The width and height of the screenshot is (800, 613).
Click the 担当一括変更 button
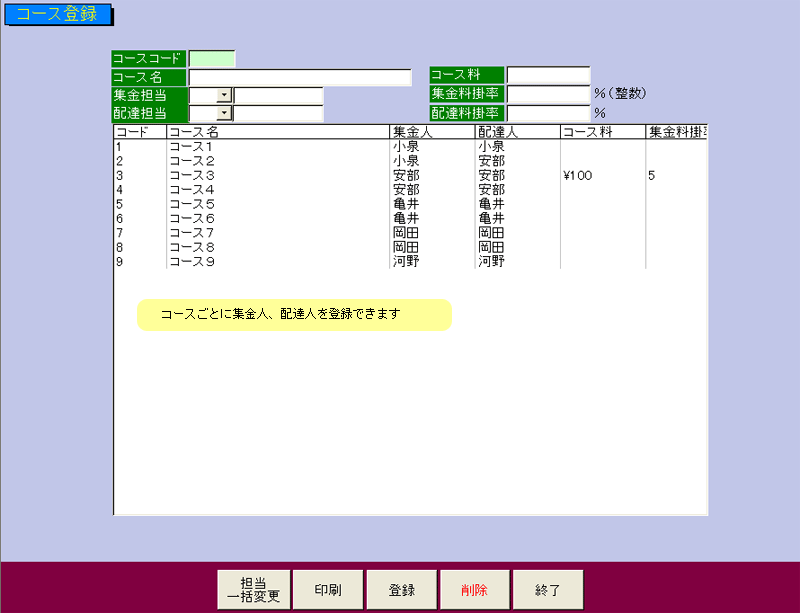[254, 590]
